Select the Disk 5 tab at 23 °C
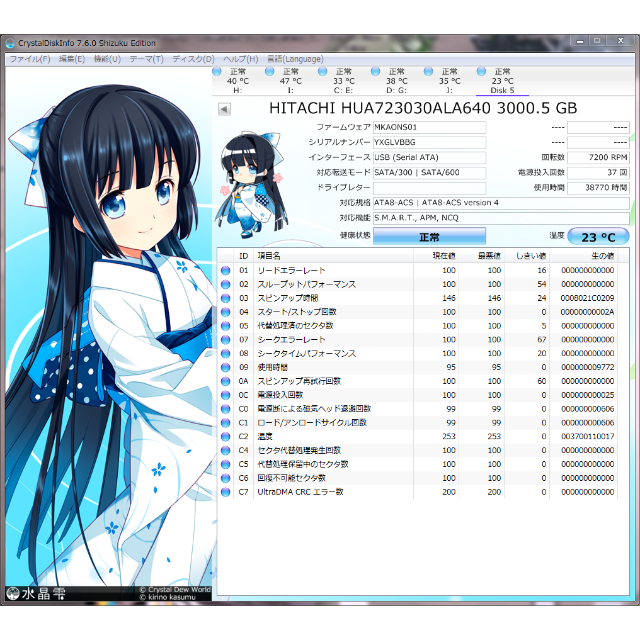The width and height of the screenshot is (640, 640). pyautogui.click(x=502, y=81)
